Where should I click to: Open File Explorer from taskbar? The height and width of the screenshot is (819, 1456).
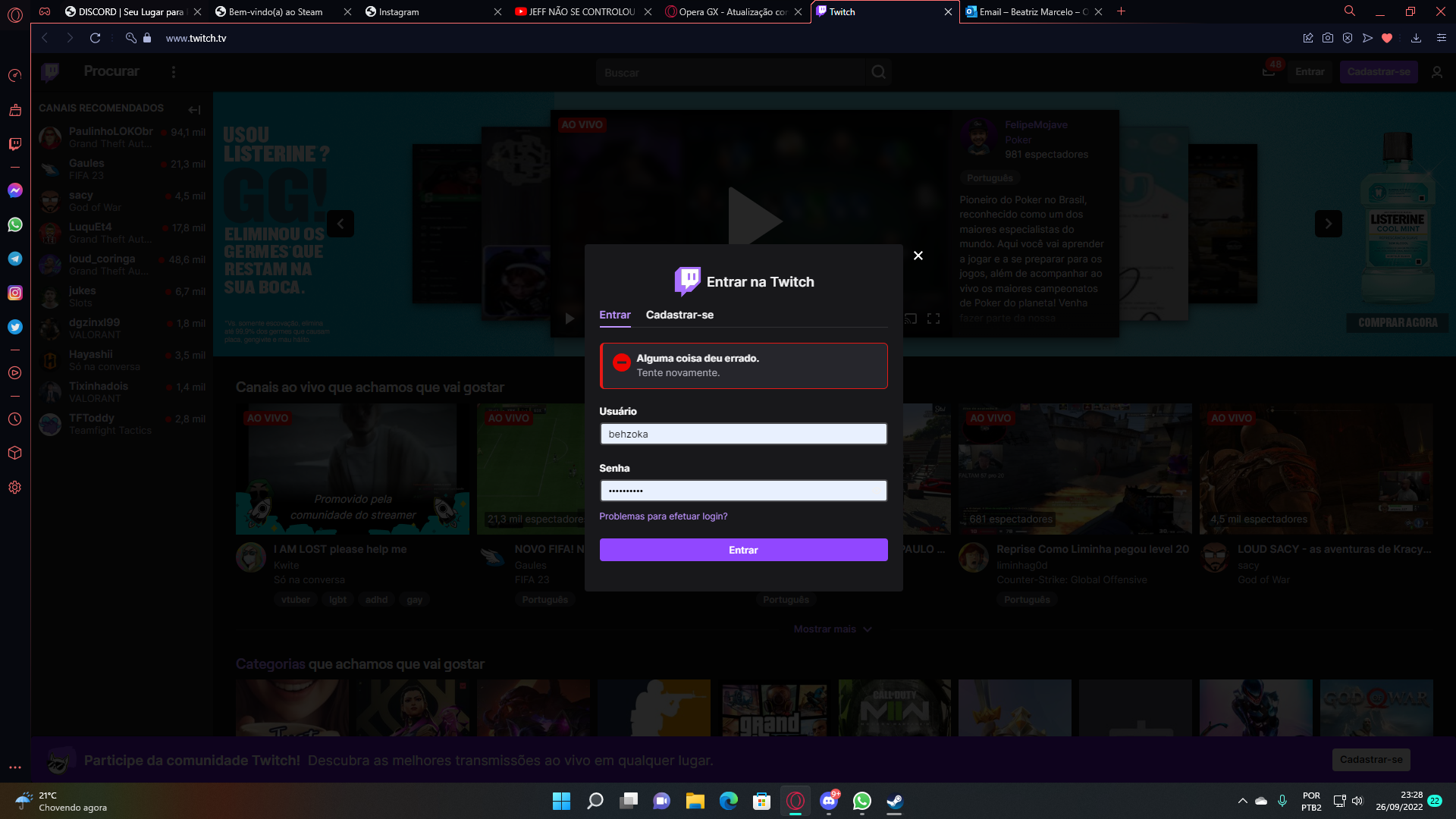695,801
